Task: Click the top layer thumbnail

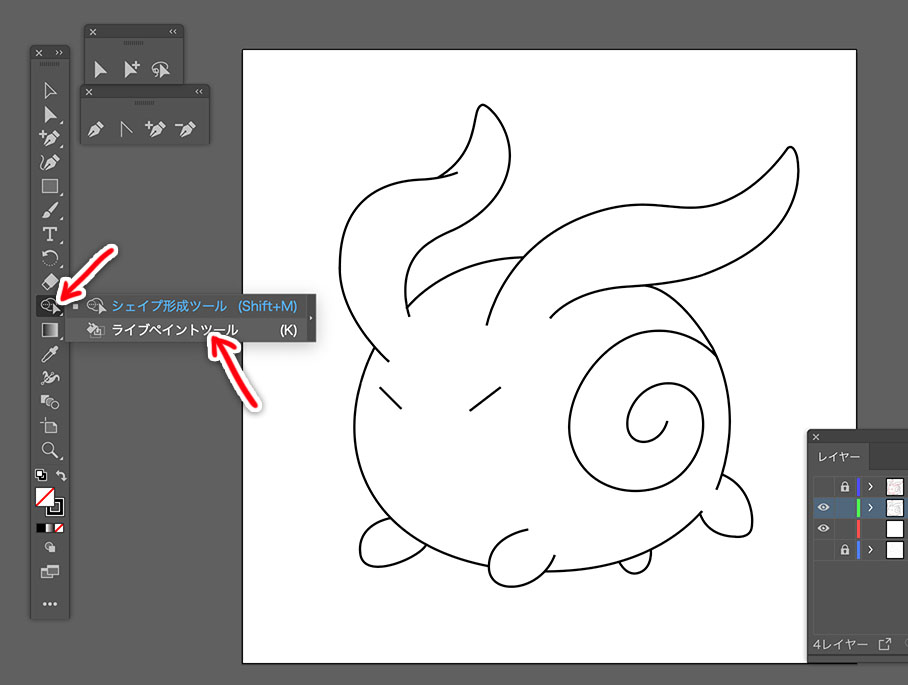Action: (895, 486)
